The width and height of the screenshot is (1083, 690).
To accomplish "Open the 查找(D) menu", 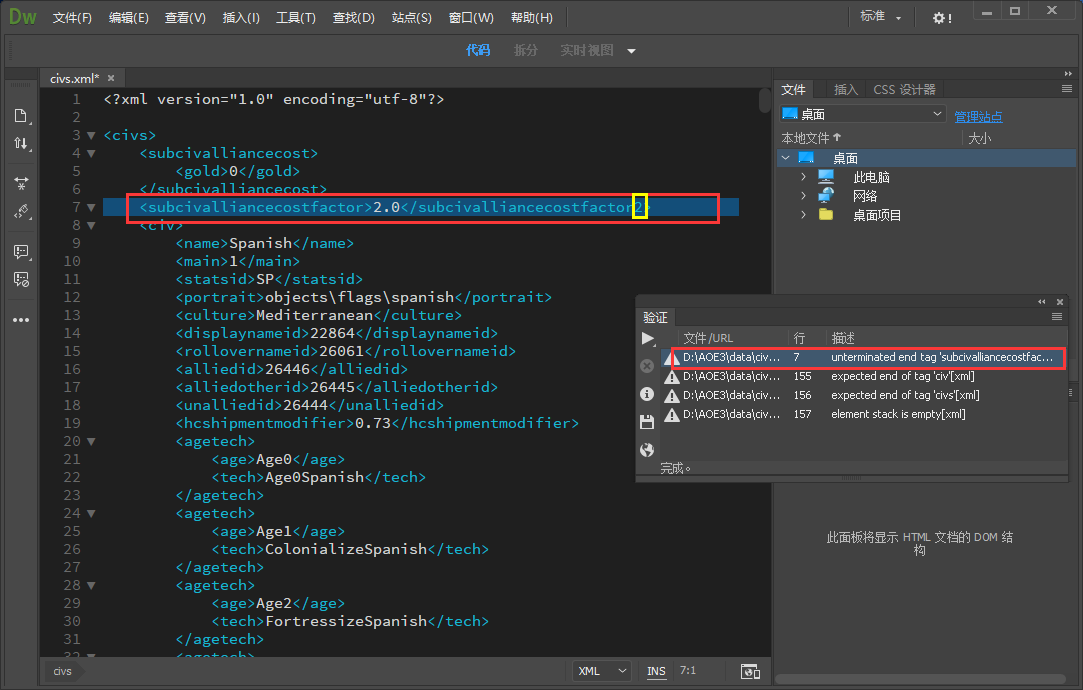I will click(x=354, y=18).
